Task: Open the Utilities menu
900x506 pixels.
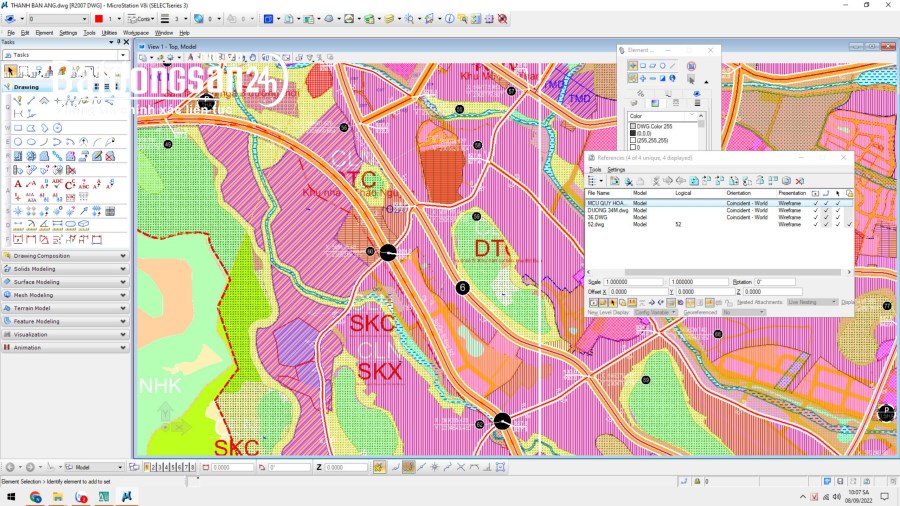Action: click(109, 33)
